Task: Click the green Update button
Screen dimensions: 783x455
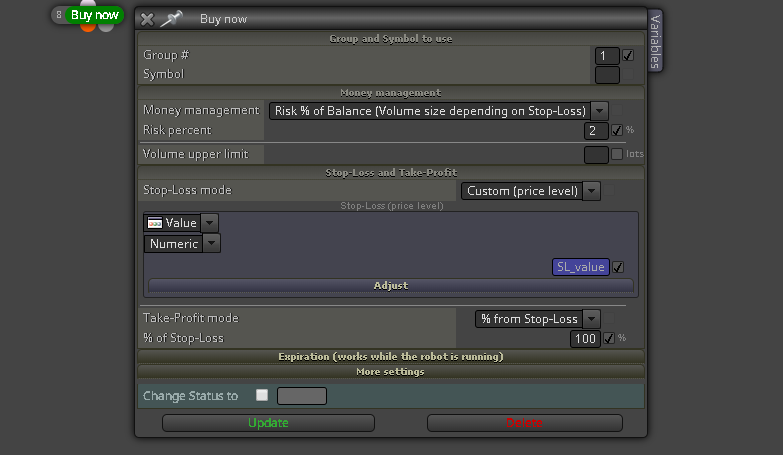Action: (268, 423)
